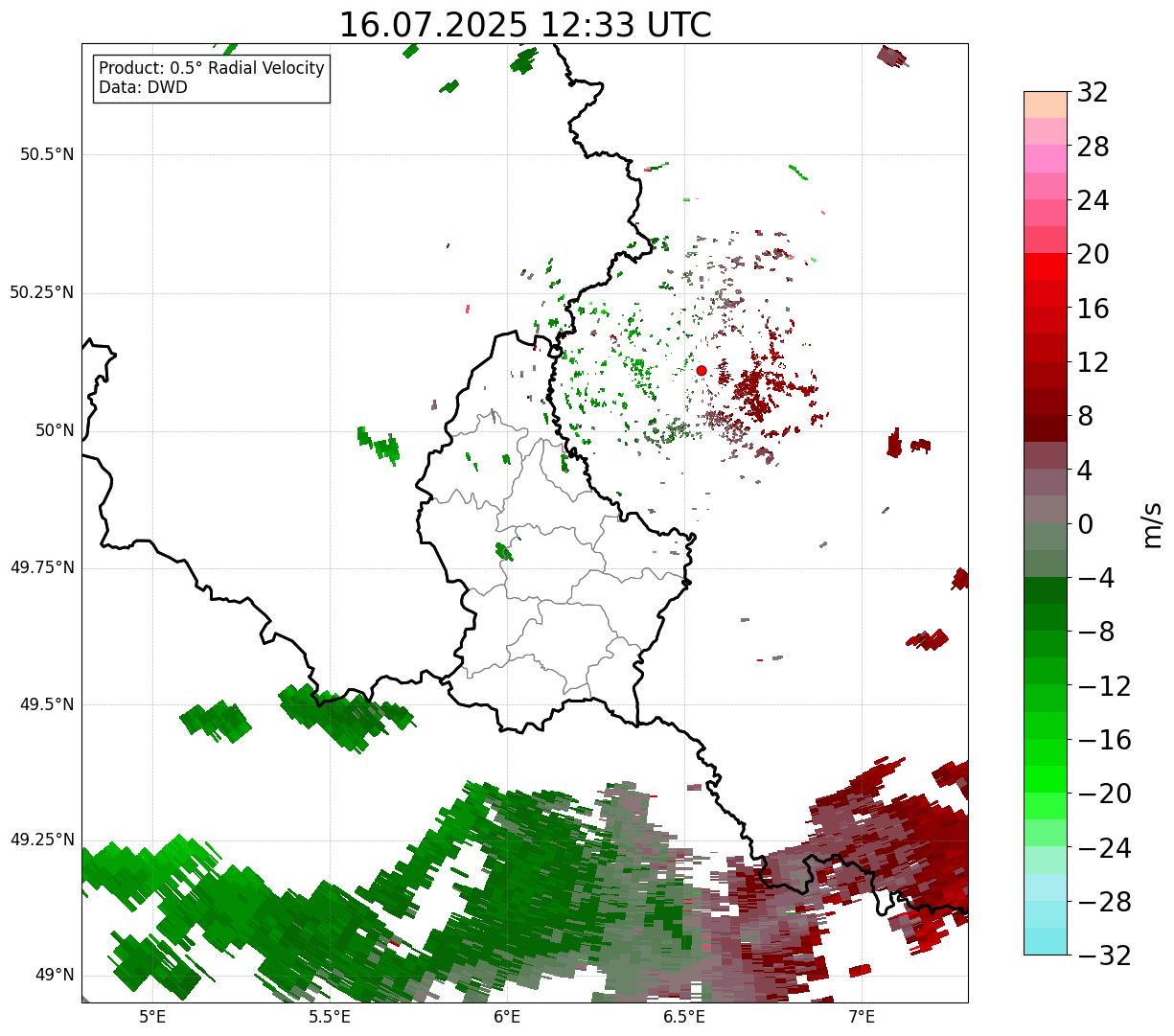Viewport: 1174px width, 1036px height.
Task: Click the colorbar tick label −28
Action: [1104, 902]
